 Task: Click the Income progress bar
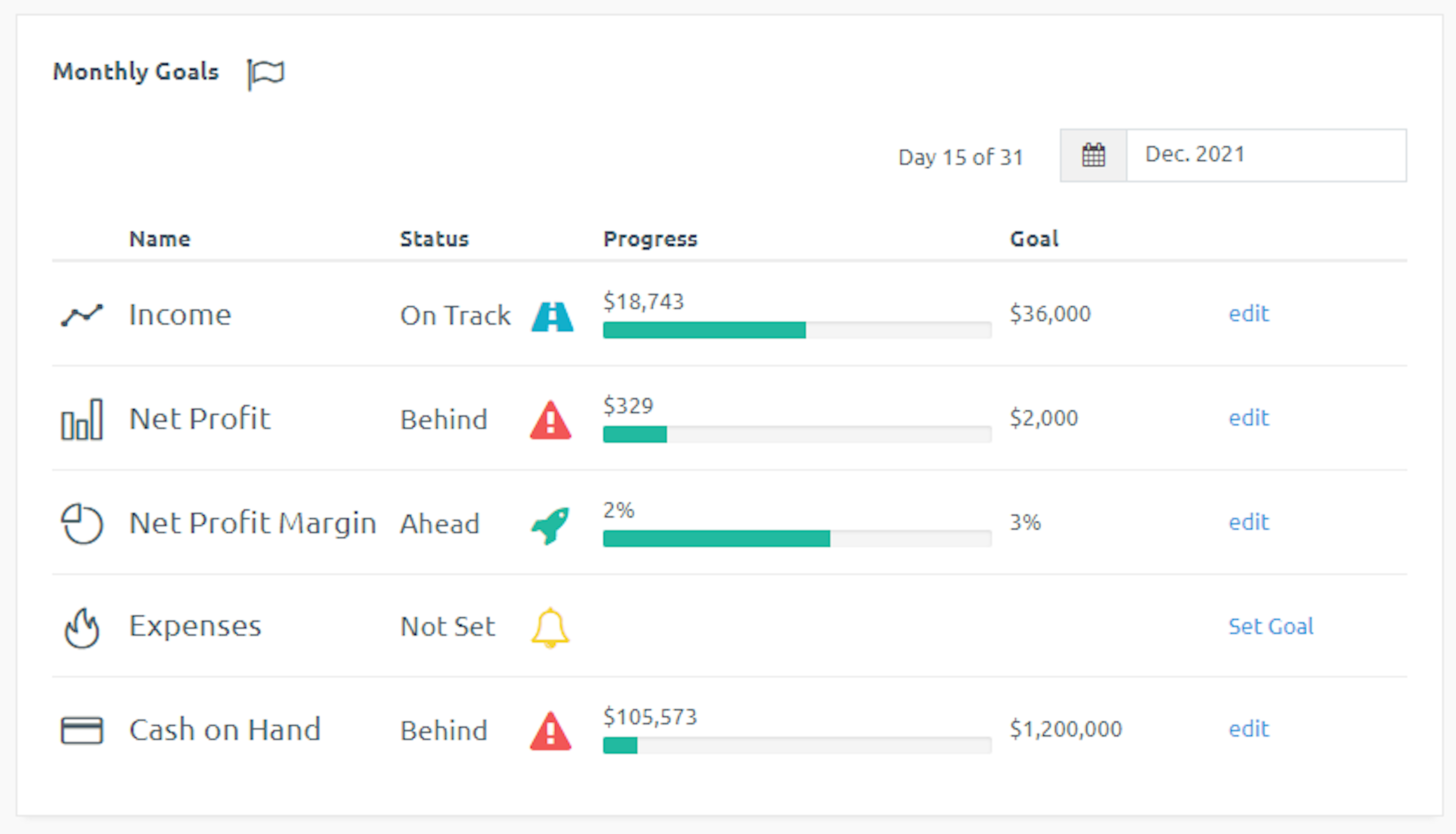(796, 330)
